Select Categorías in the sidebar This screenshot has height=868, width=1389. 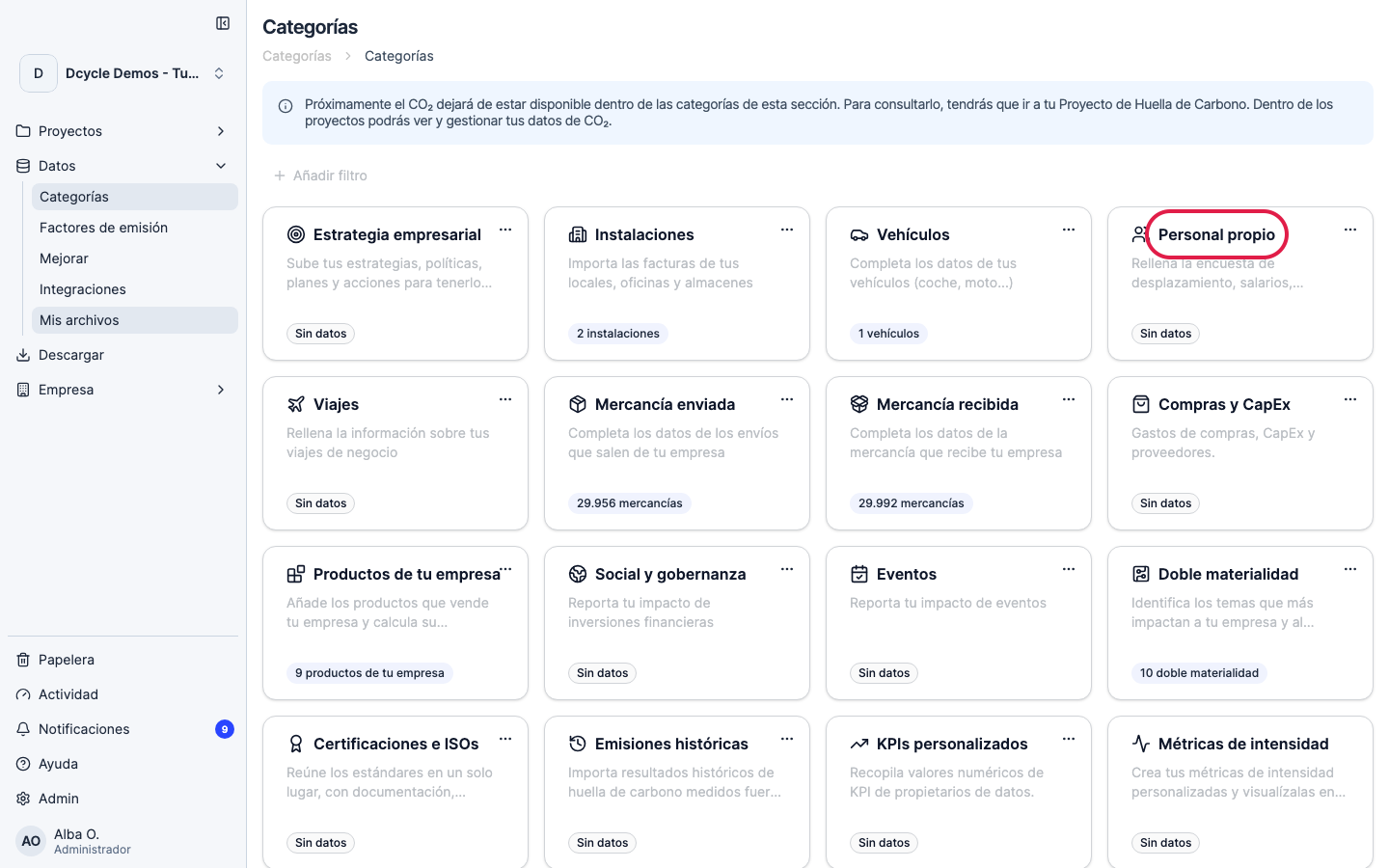coord(135,197)
